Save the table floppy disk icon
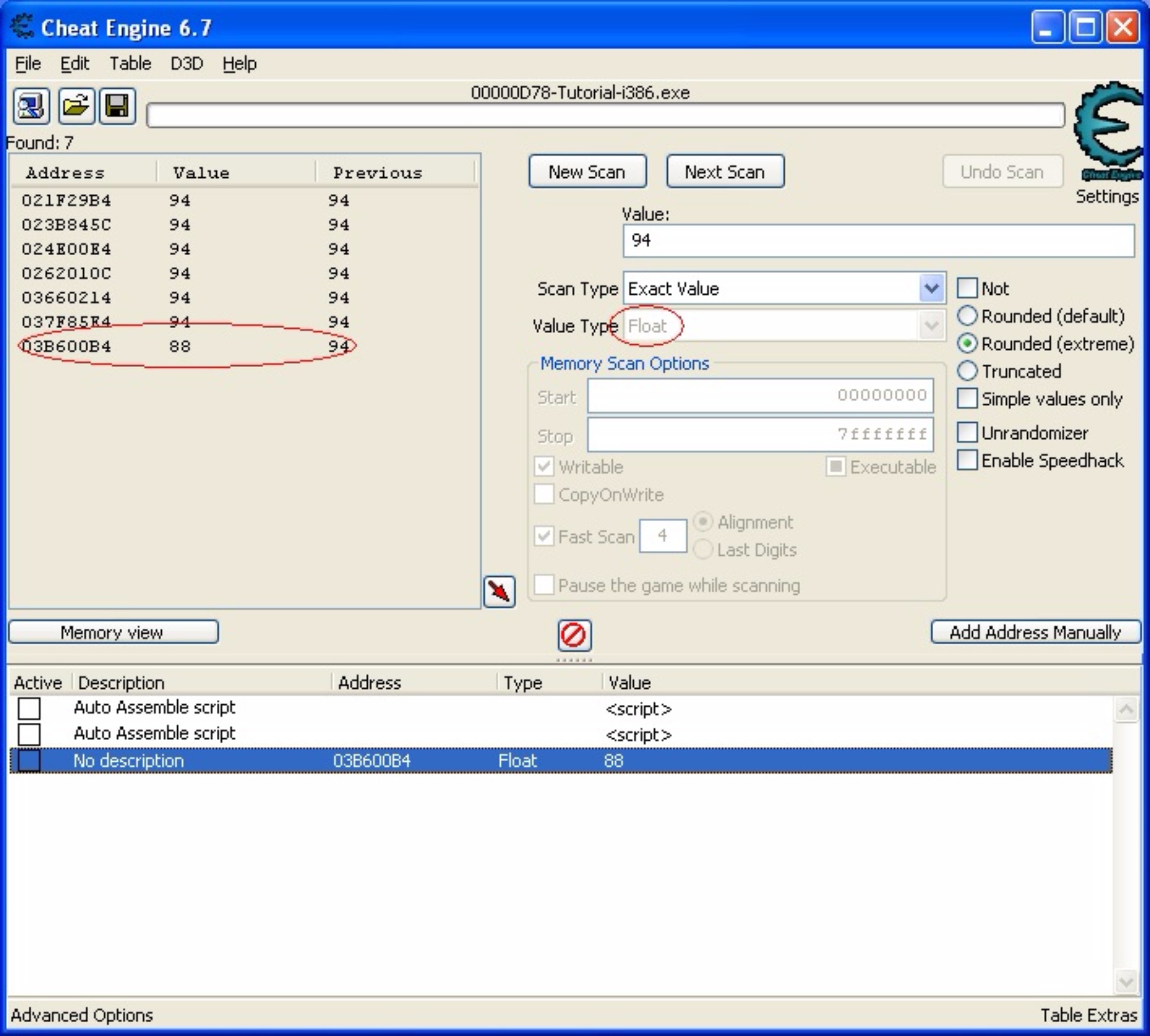This screenshot has height=1036, width=1150. tap(117, 107)
